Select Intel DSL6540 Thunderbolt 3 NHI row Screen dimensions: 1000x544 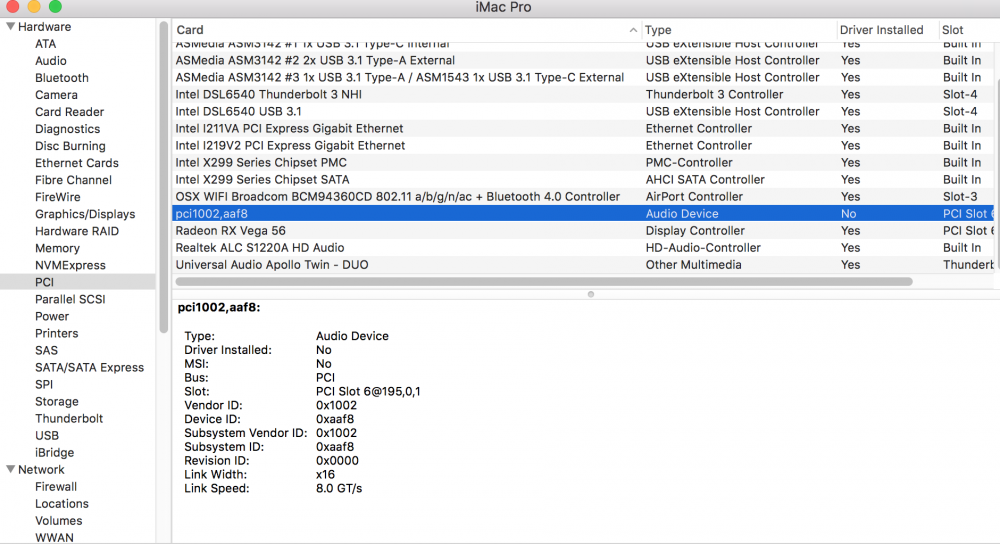(x=582, y=94)
